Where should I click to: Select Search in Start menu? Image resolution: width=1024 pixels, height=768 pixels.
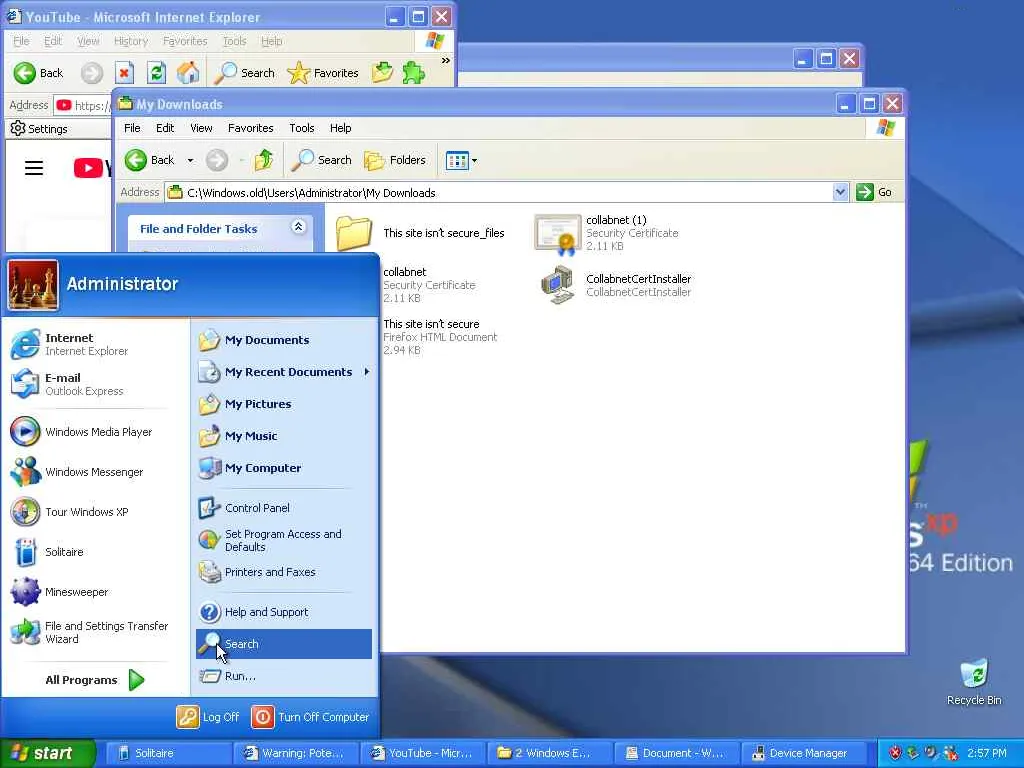pyautogui.click(x=283, y=644)
